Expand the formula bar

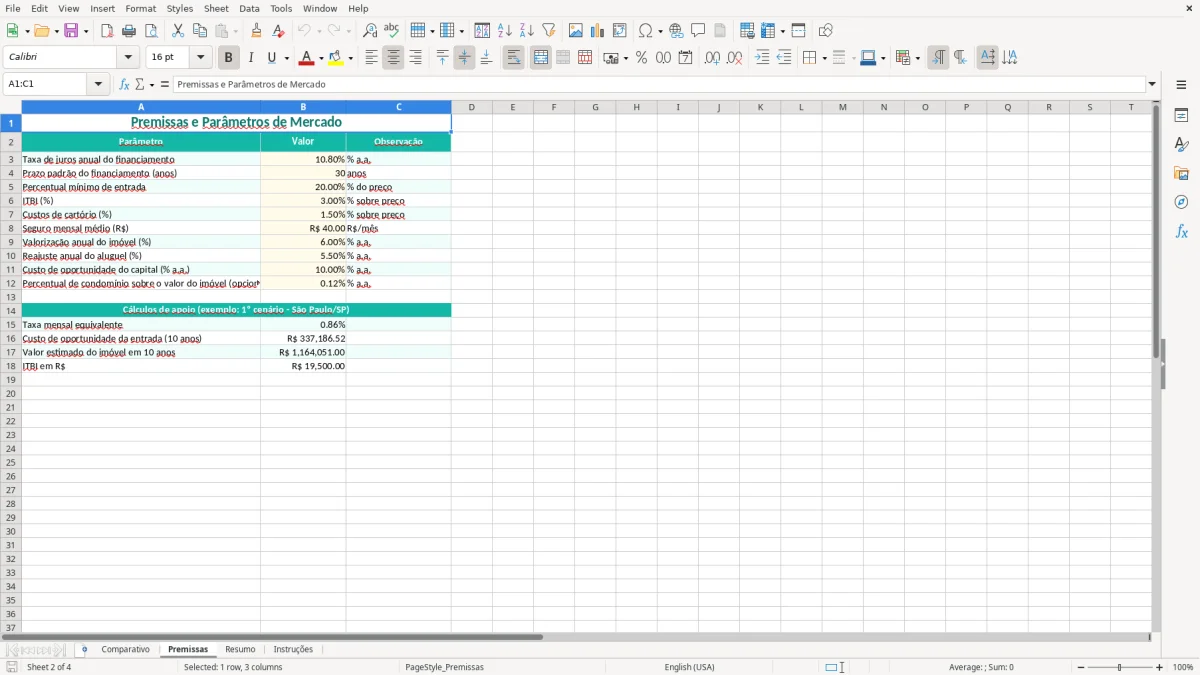[x=1152, y=85]
